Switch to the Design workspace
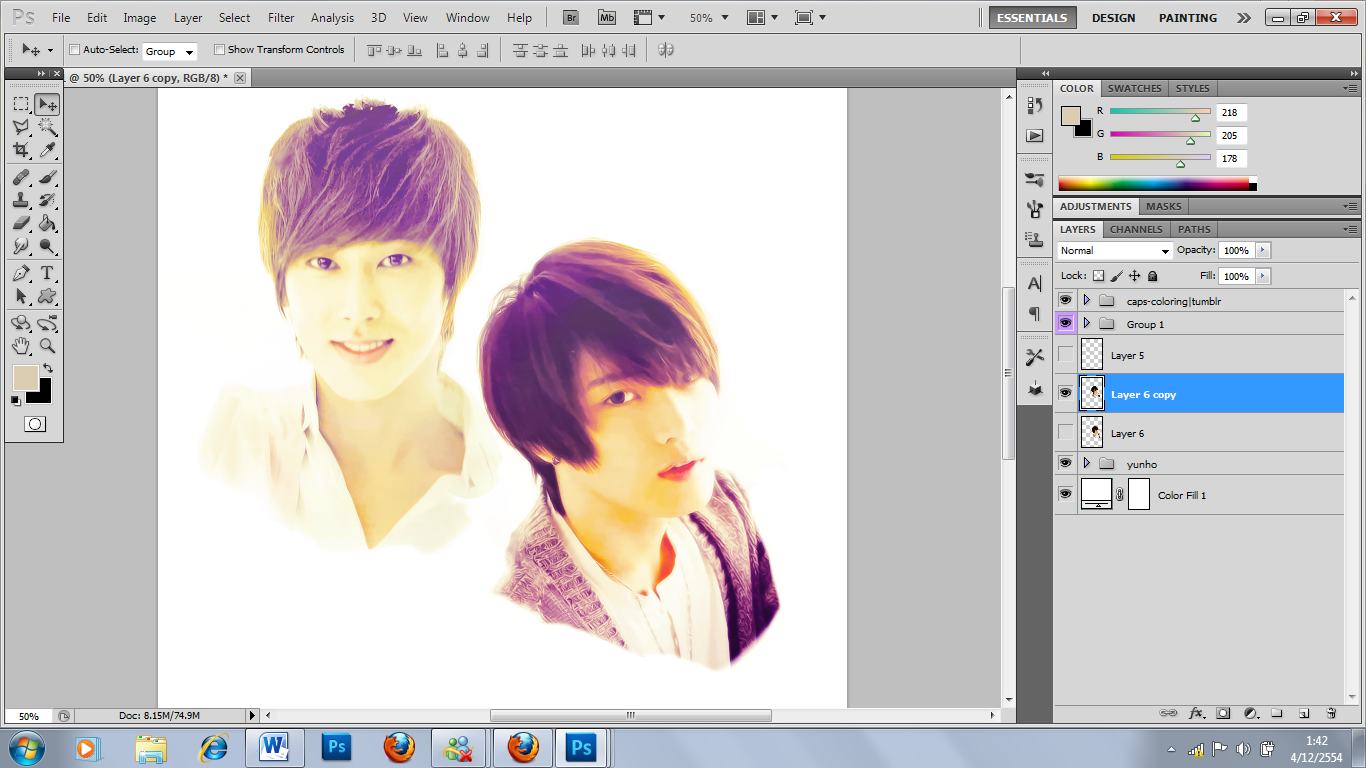 click(x=1113, y=18)
